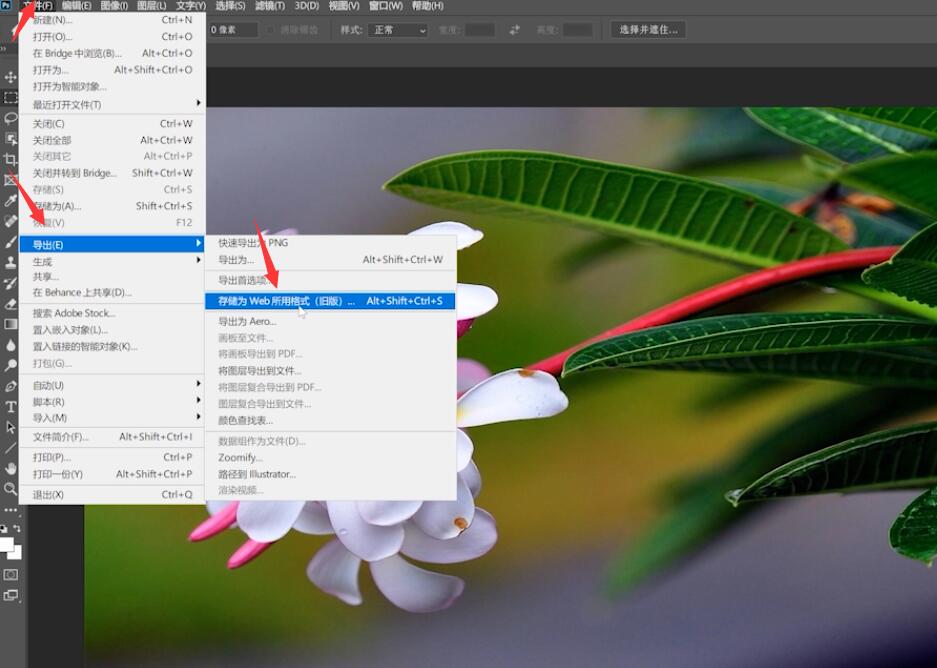The width and height of the screenshot is (937, 668).
Task: Click the swap width and height icon
Action: (x=514, y=29)
